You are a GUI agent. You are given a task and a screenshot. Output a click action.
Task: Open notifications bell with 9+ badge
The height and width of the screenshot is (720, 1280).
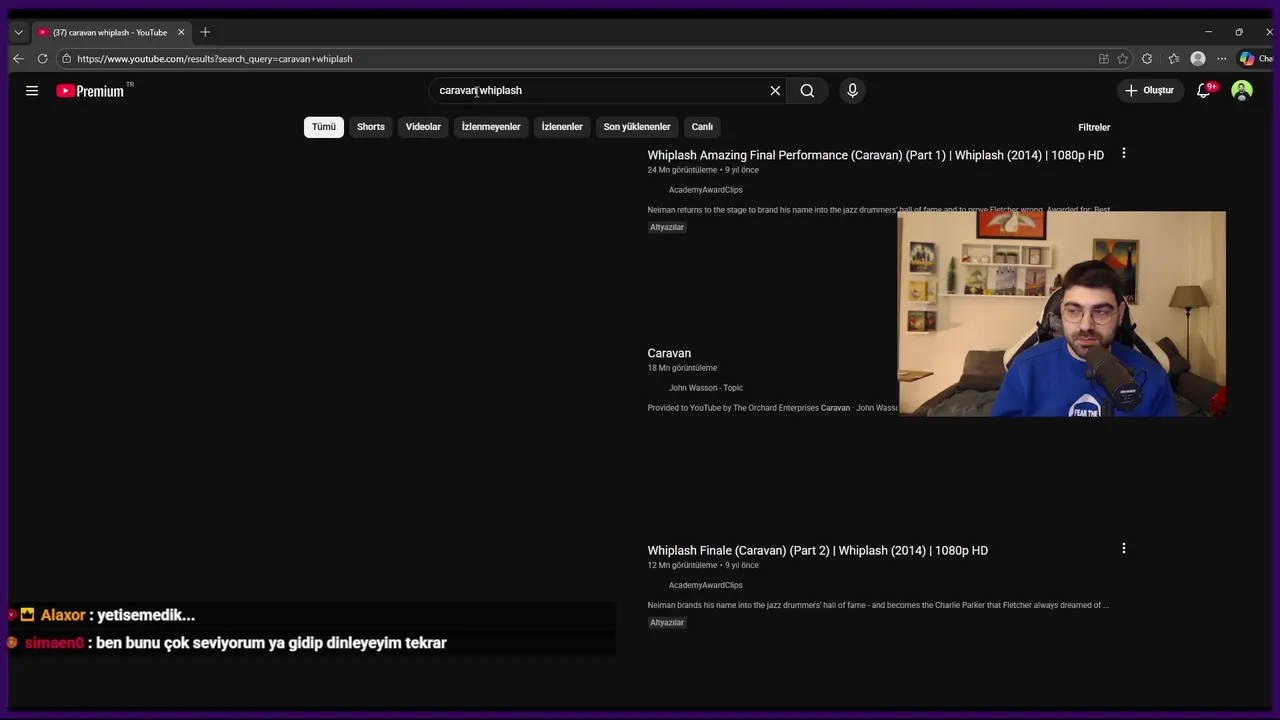pyautogui.click(x=1205, y=90)
